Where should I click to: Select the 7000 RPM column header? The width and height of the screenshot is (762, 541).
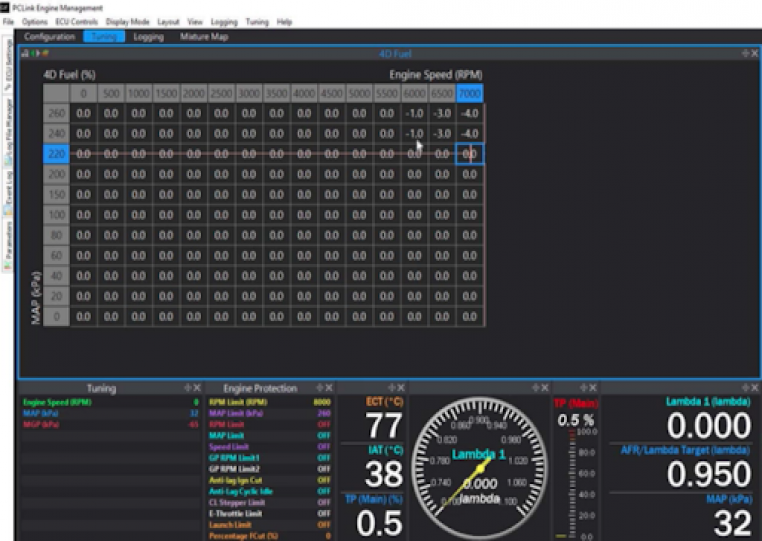click(x=469, y=93)
